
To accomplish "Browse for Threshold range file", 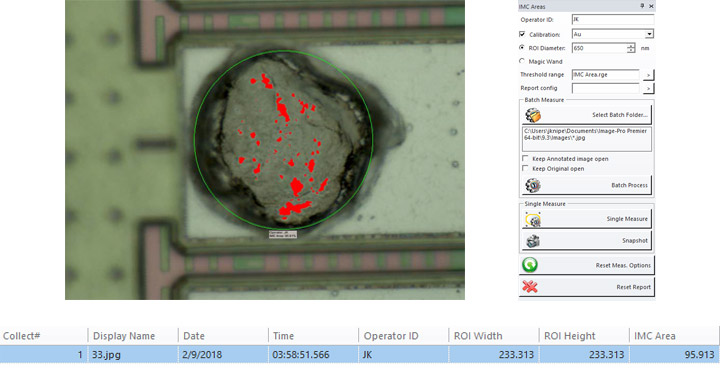I will (648, 75).
